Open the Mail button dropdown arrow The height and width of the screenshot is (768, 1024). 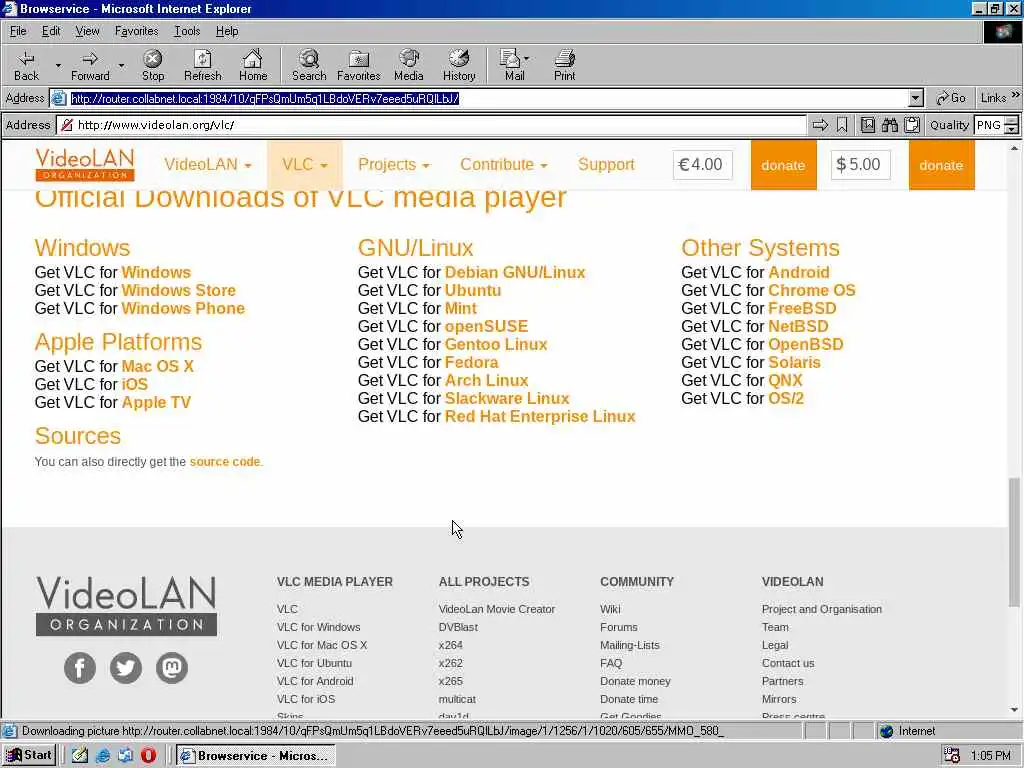click(526, 58)
